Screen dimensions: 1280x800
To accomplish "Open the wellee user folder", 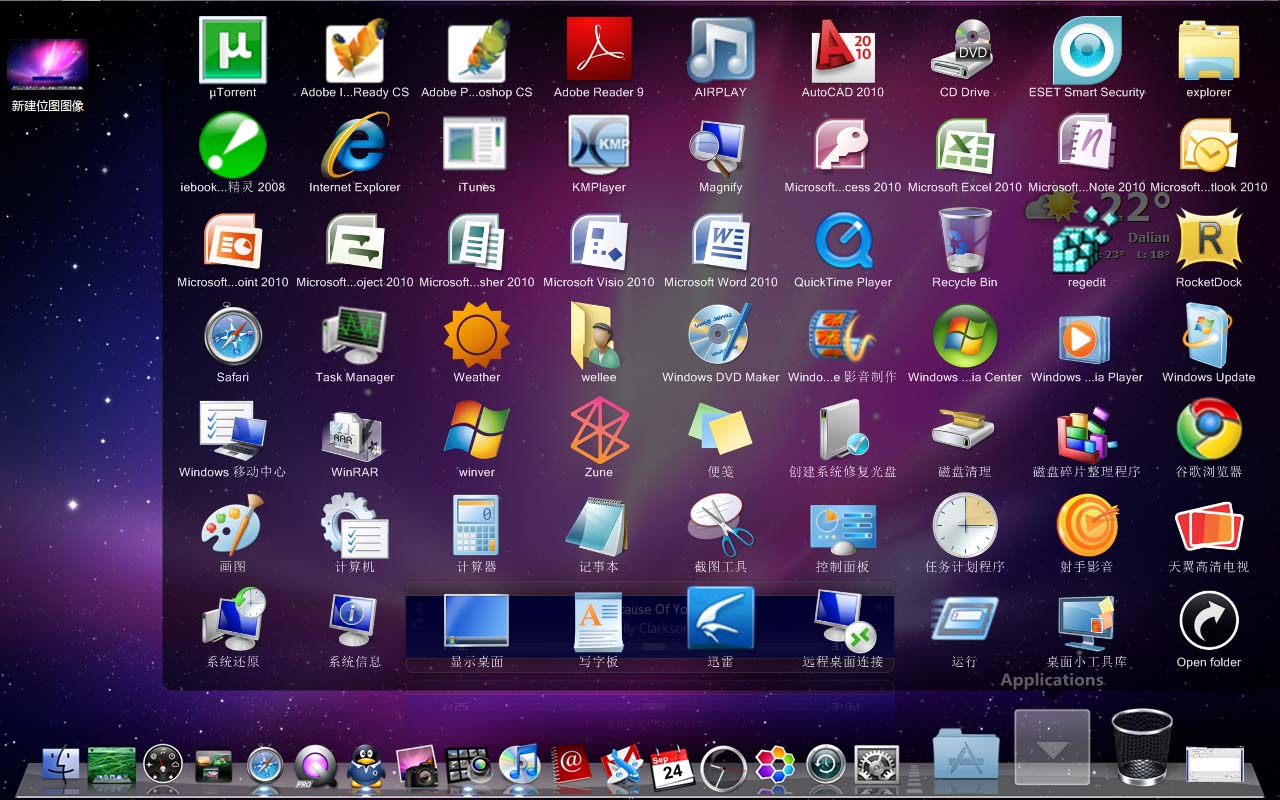I will click(599, 335).
